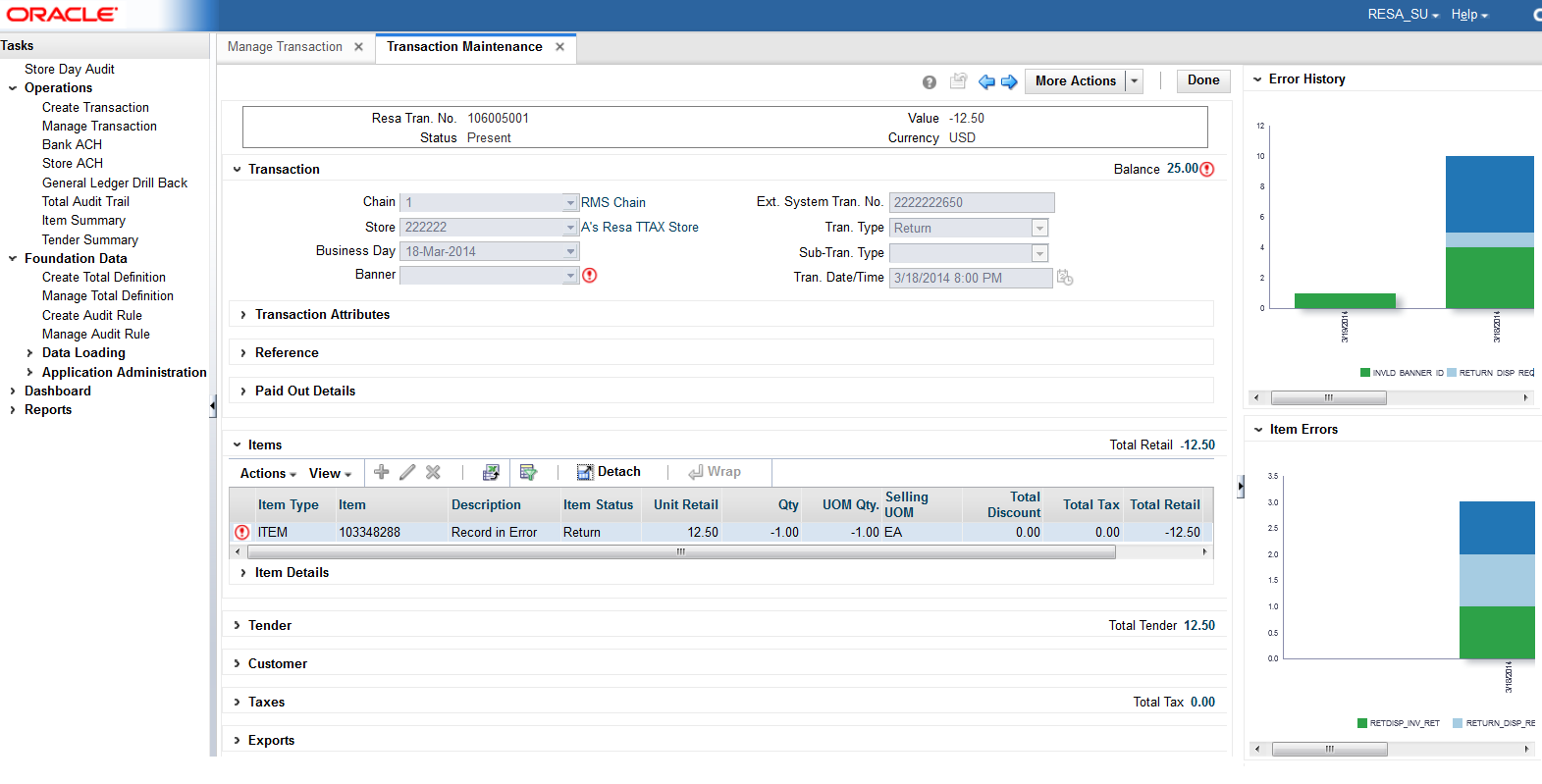Click the Items table horizontal scrollbar
This screenshot has height=784, width=1542.
pos(681,552)
